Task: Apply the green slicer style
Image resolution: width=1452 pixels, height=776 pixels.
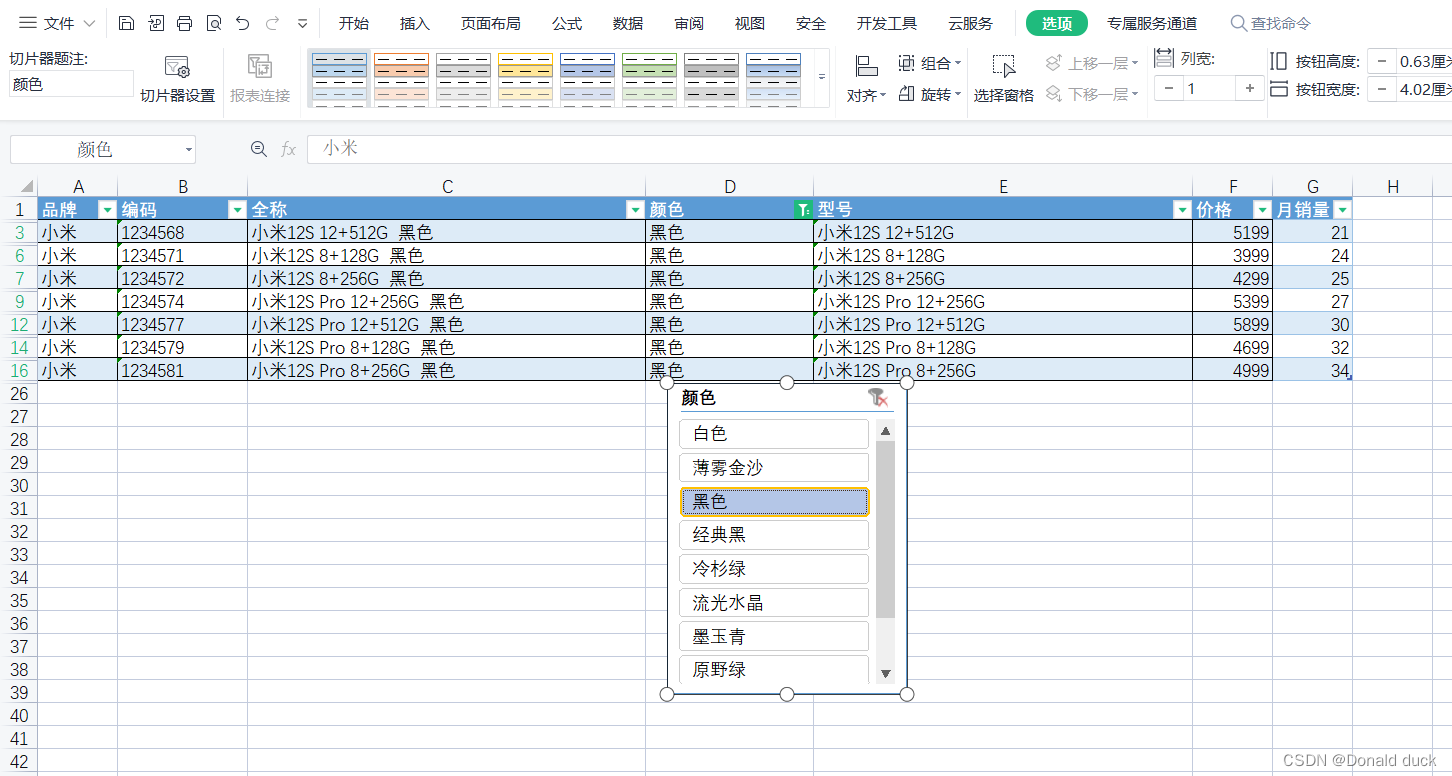Action: pyautogui.click(x=649, y=79)
